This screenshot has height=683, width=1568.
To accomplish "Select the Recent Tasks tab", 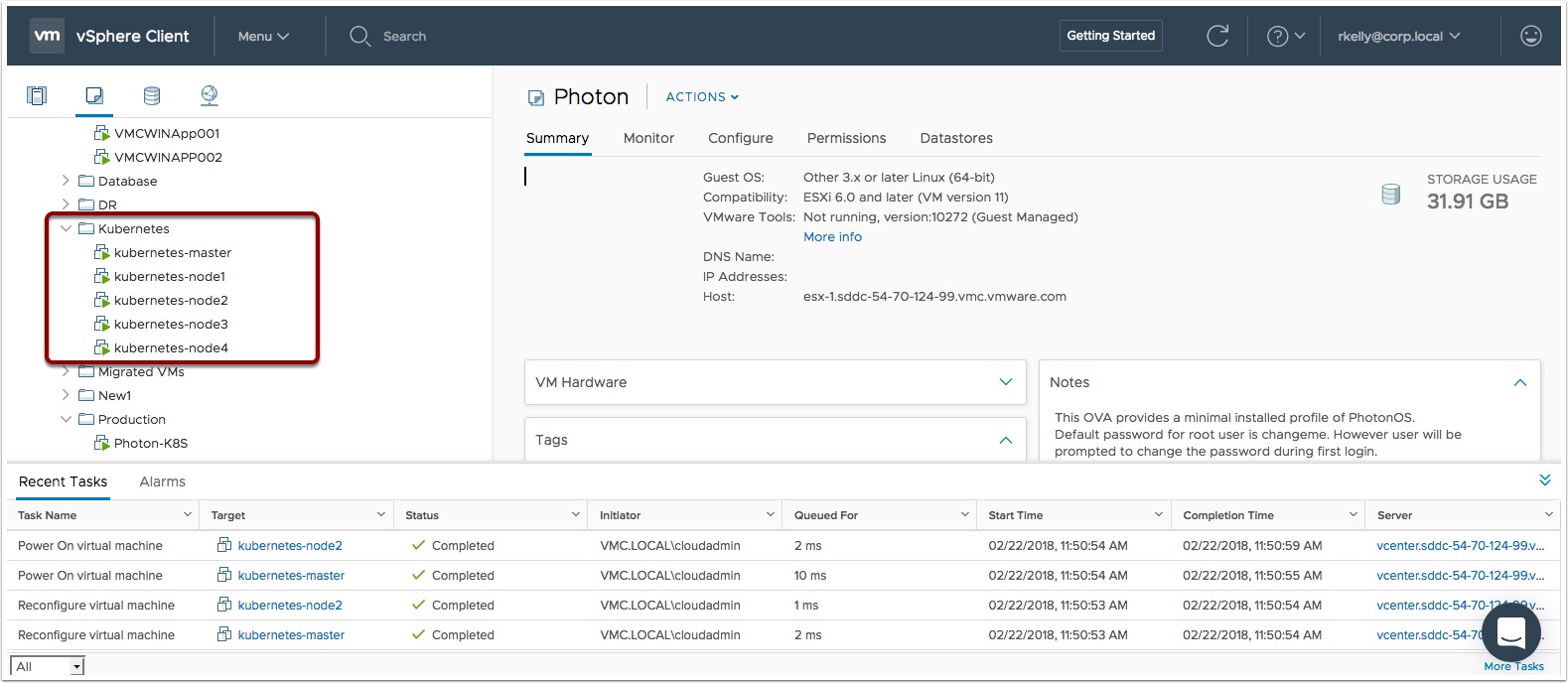I will (63, 481).
